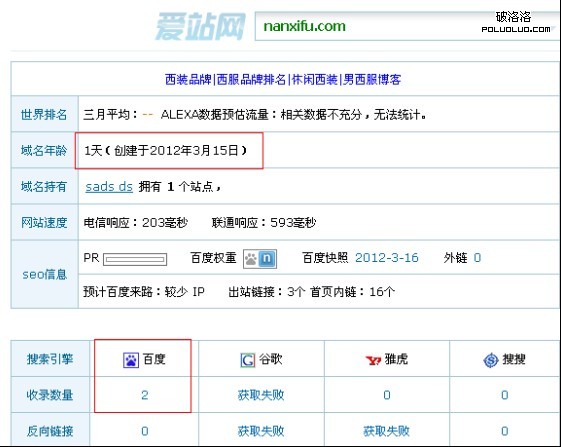The width and height of the screenshot is (561, 447).
Task: Focus the nanxifu.com domain search field
Action: coord(407,26)
